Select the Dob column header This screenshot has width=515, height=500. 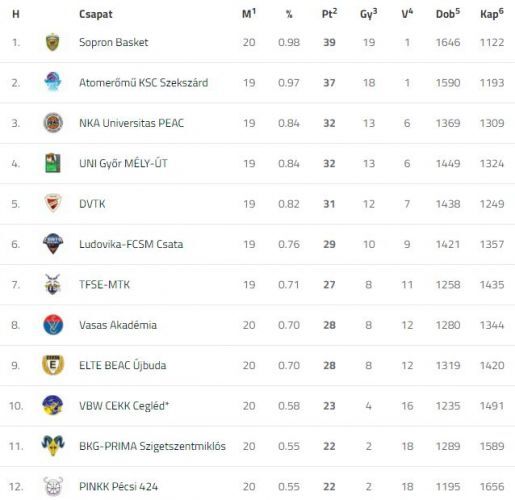tap(448, 14)
